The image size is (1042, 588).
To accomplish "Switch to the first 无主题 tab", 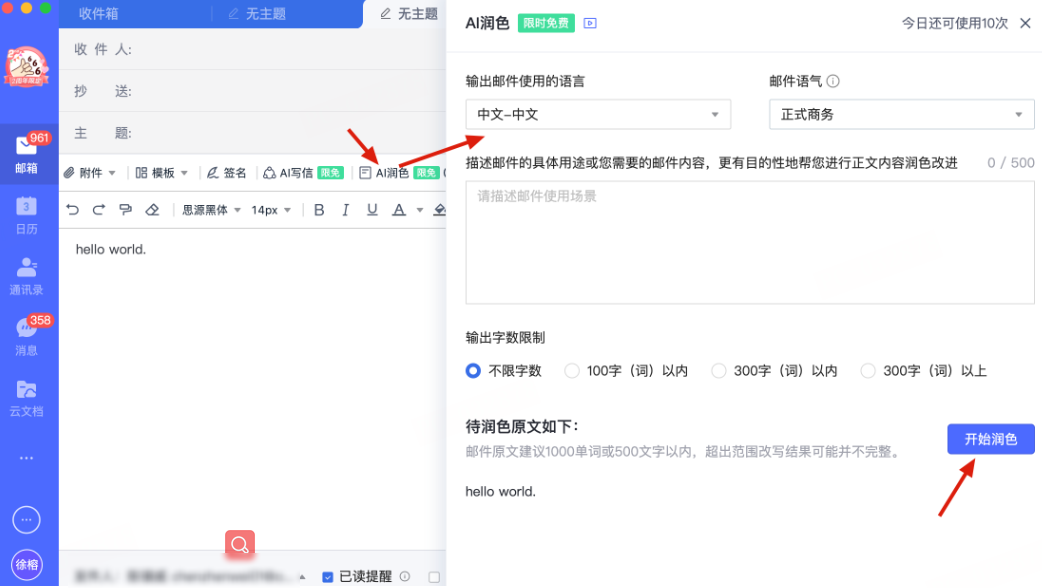I will (x=257, y=13).
